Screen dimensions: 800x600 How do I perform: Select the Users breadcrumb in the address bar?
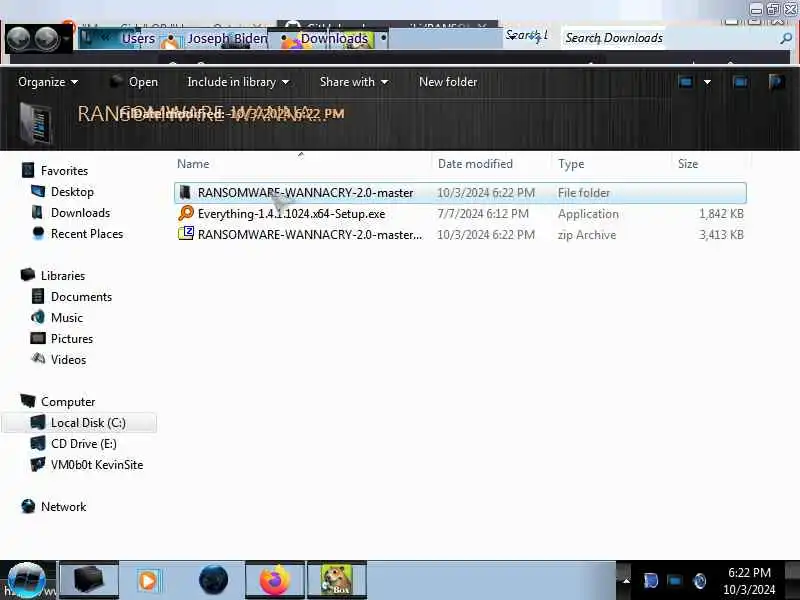pyautogui.click(x=138, y=39)
